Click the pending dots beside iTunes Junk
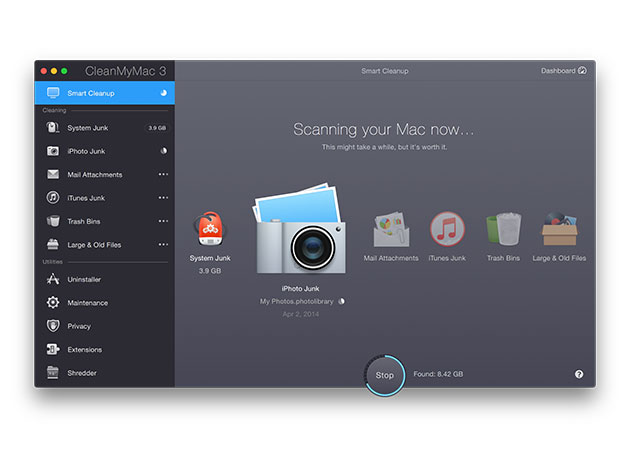Screen dimensions: 630x473 [163, 198]
